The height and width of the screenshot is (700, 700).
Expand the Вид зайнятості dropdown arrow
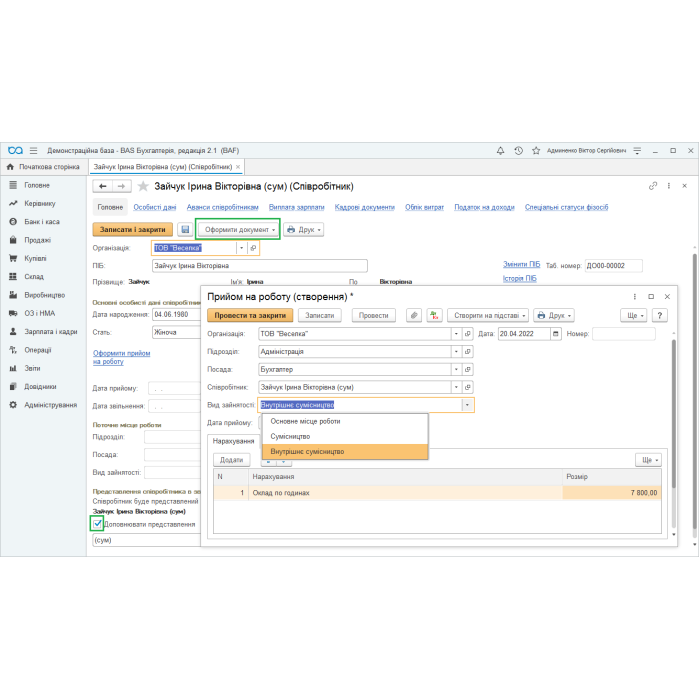467,405
